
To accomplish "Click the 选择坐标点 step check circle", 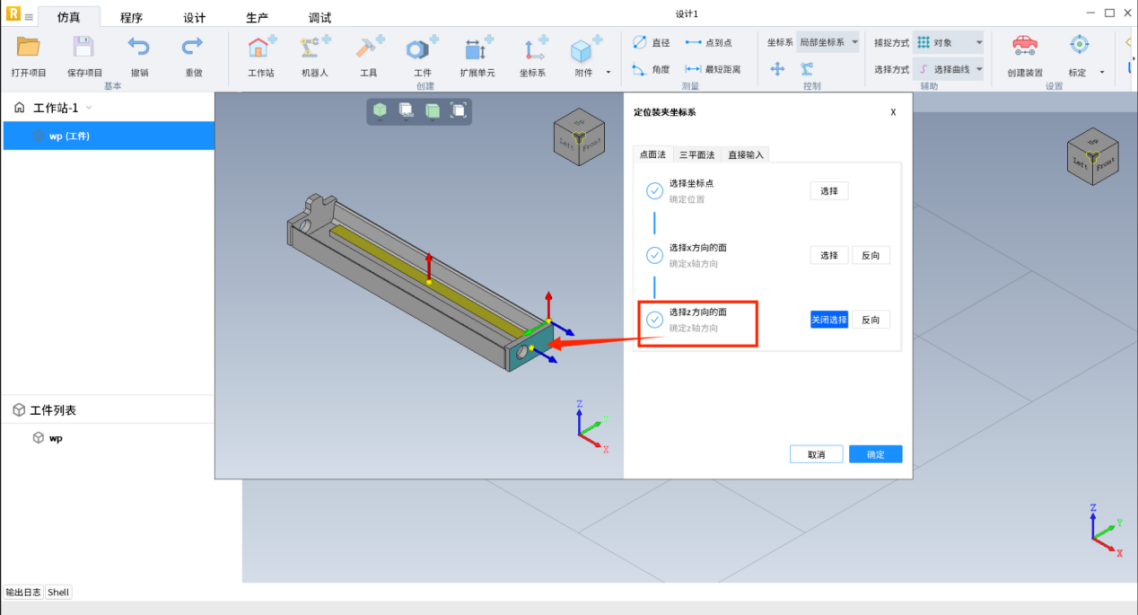I will [654, 191].
